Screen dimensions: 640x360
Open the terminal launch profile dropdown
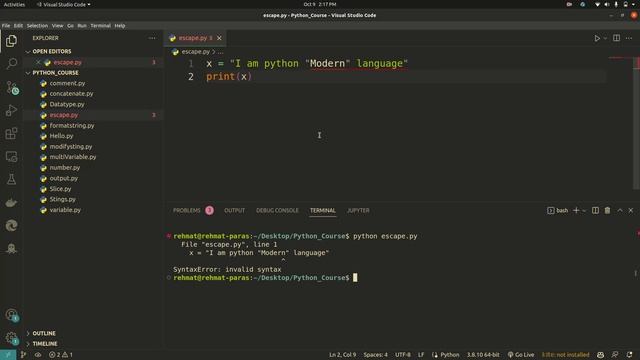pos(584,211)
